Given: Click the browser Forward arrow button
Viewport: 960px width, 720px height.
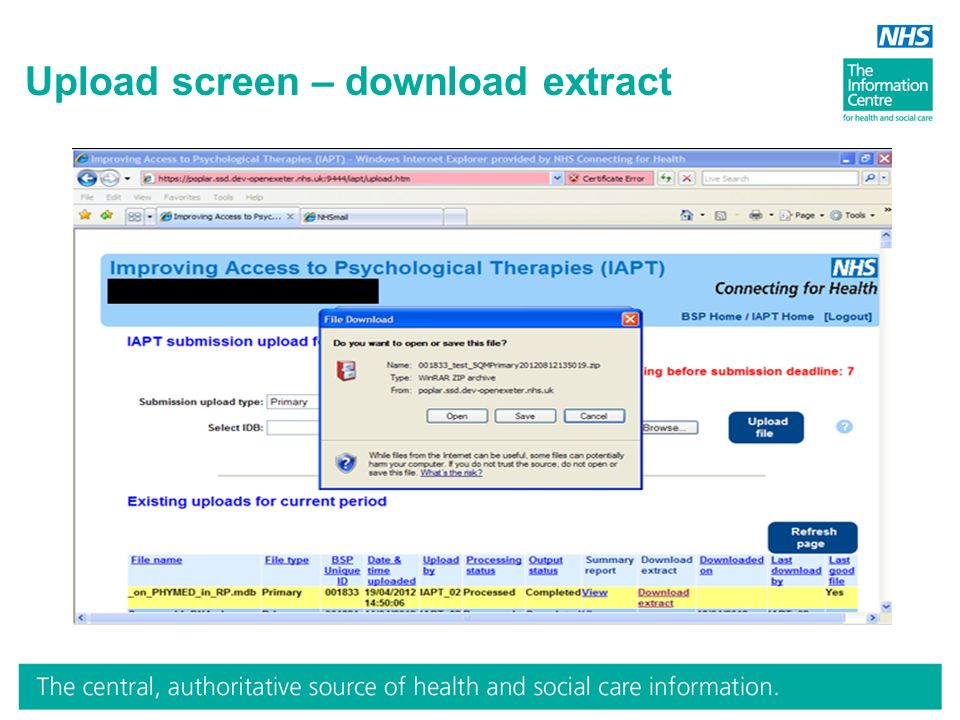Looking at the screenshot, I should (110, 178).
